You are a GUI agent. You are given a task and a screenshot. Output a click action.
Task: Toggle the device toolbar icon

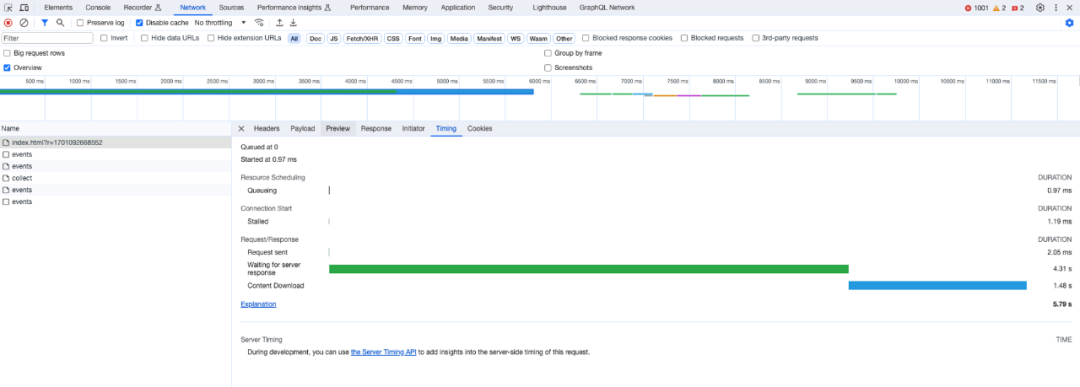click(x=24, y=8)
